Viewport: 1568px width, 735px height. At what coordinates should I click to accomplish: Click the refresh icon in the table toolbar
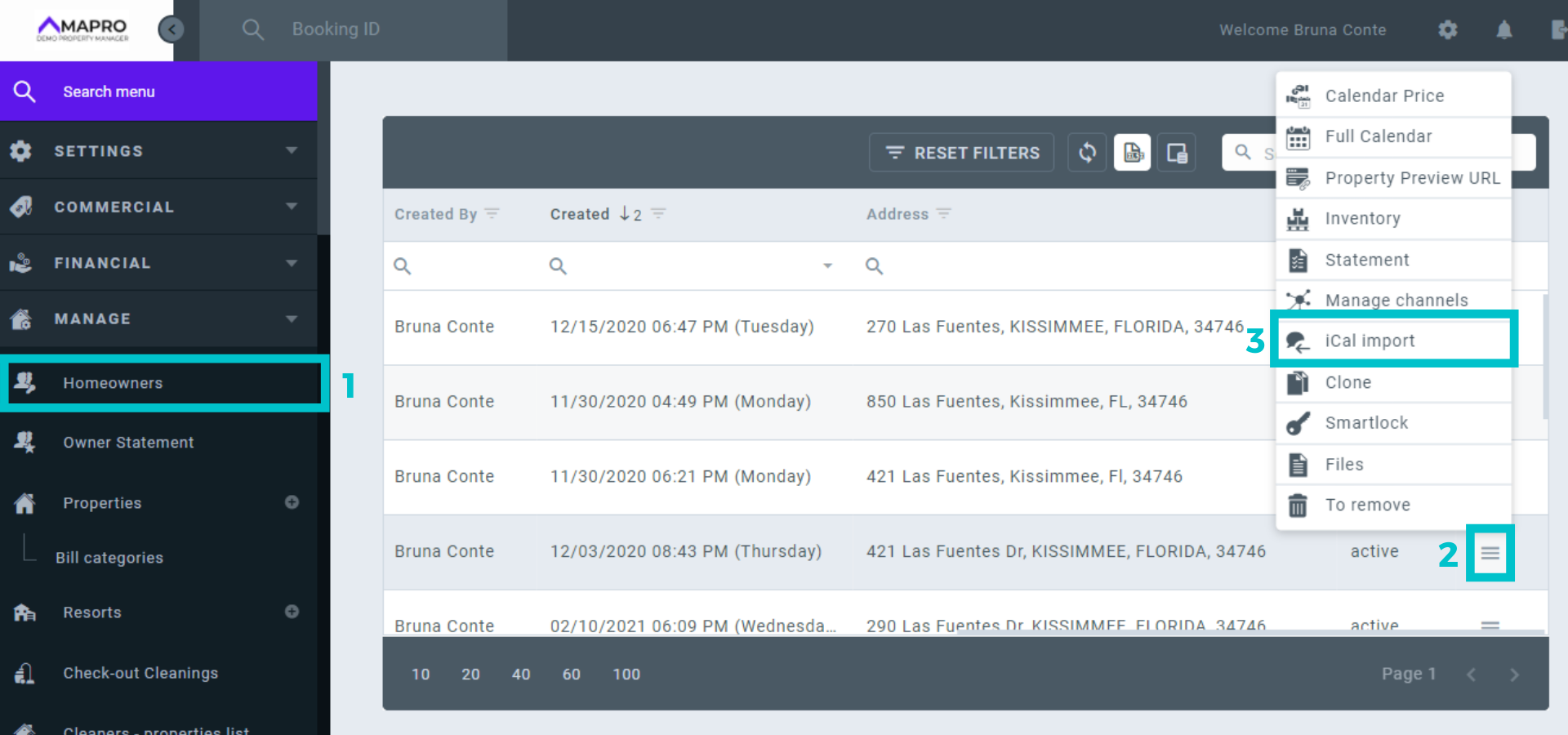coord(1087,153)
